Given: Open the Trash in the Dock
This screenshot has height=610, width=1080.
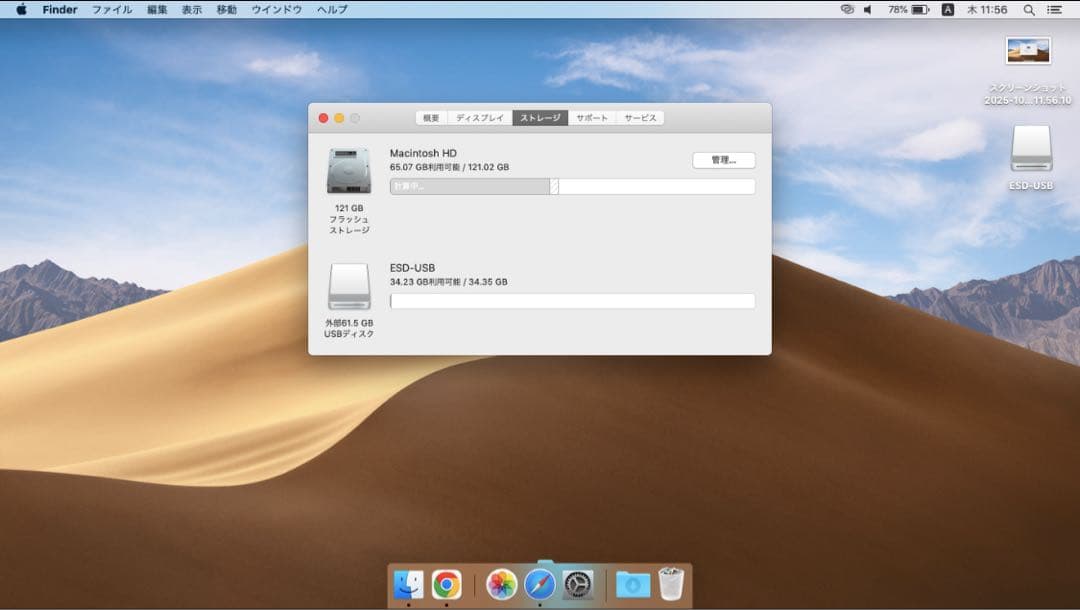Looking at the screenshot, I should tap(671, 584).
